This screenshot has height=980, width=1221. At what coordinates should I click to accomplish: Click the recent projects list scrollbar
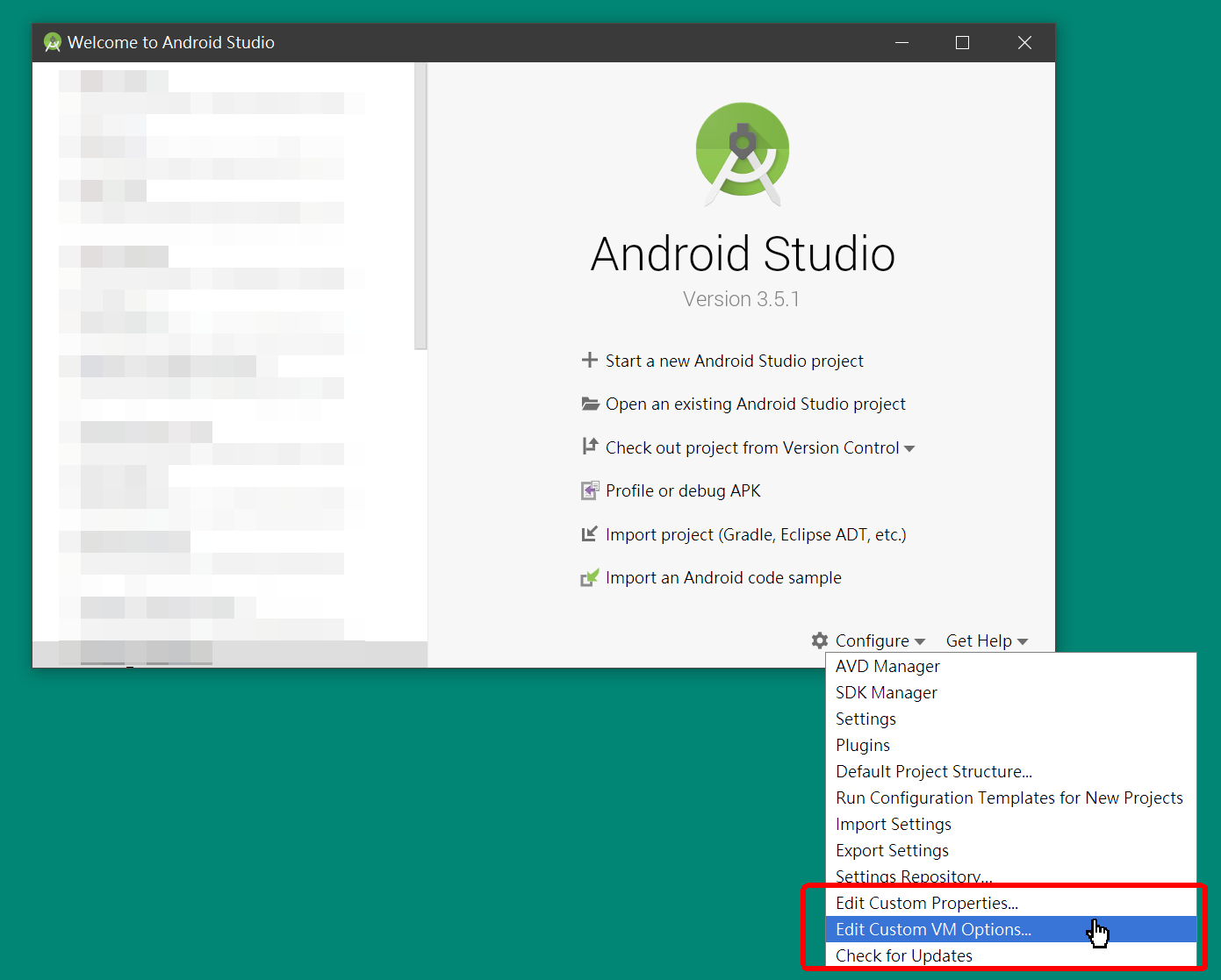(x=420, y=206)
